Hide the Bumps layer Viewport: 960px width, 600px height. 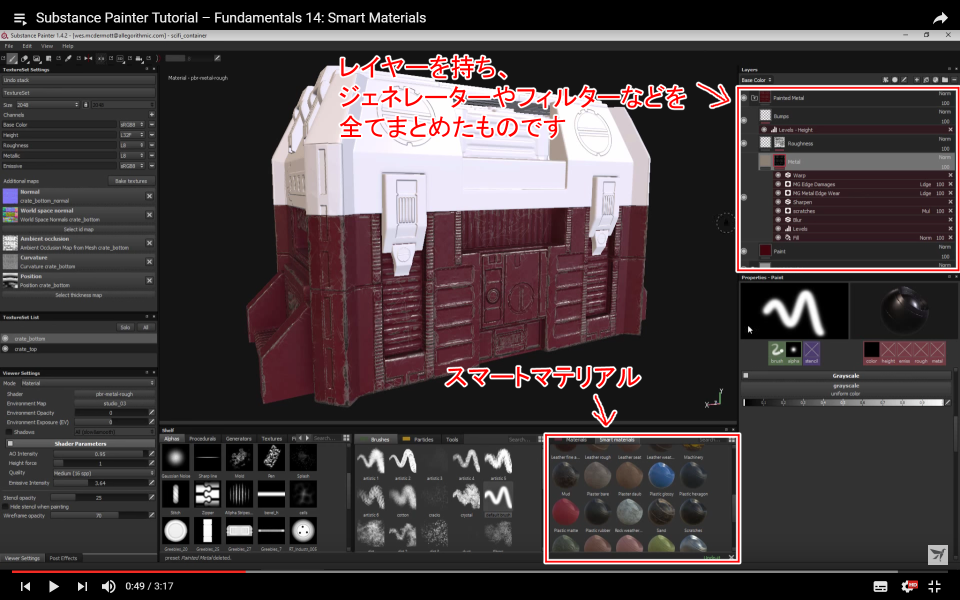click(744, 121)
